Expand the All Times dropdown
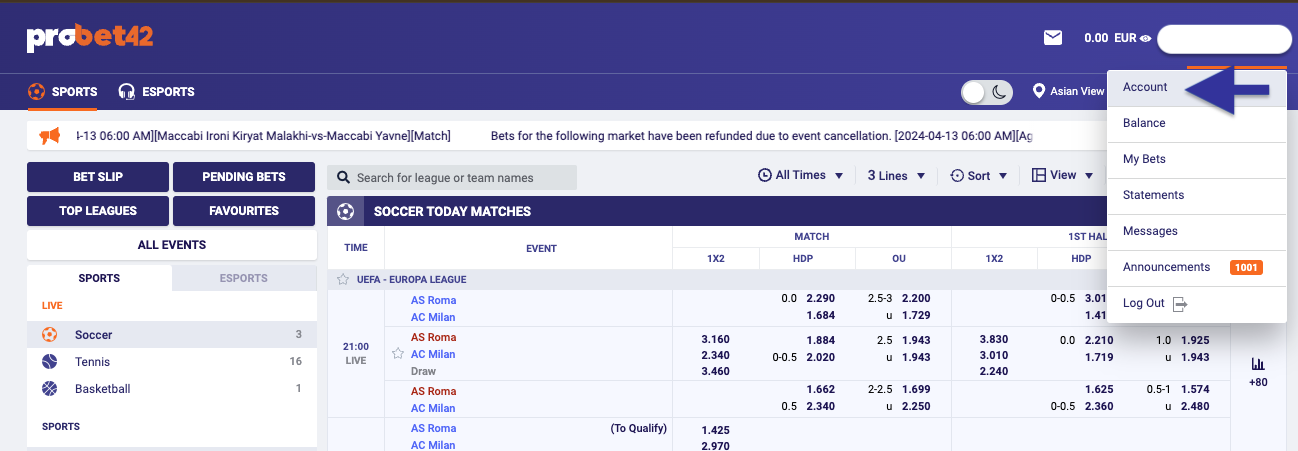Viewport: 1298px width, 451px height. [801, 175]
